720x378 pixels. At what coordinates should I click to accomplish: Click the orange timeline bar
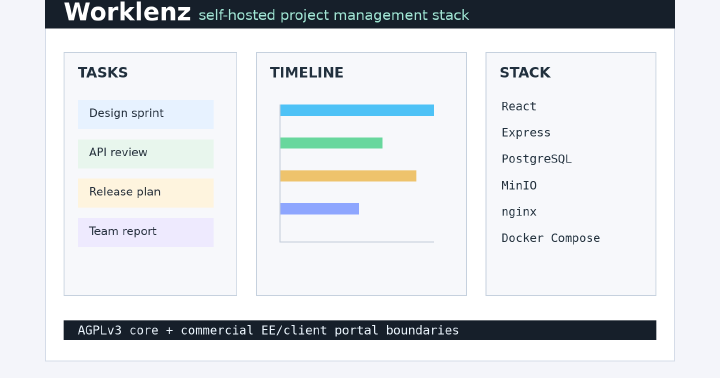(x=349, y=176)
